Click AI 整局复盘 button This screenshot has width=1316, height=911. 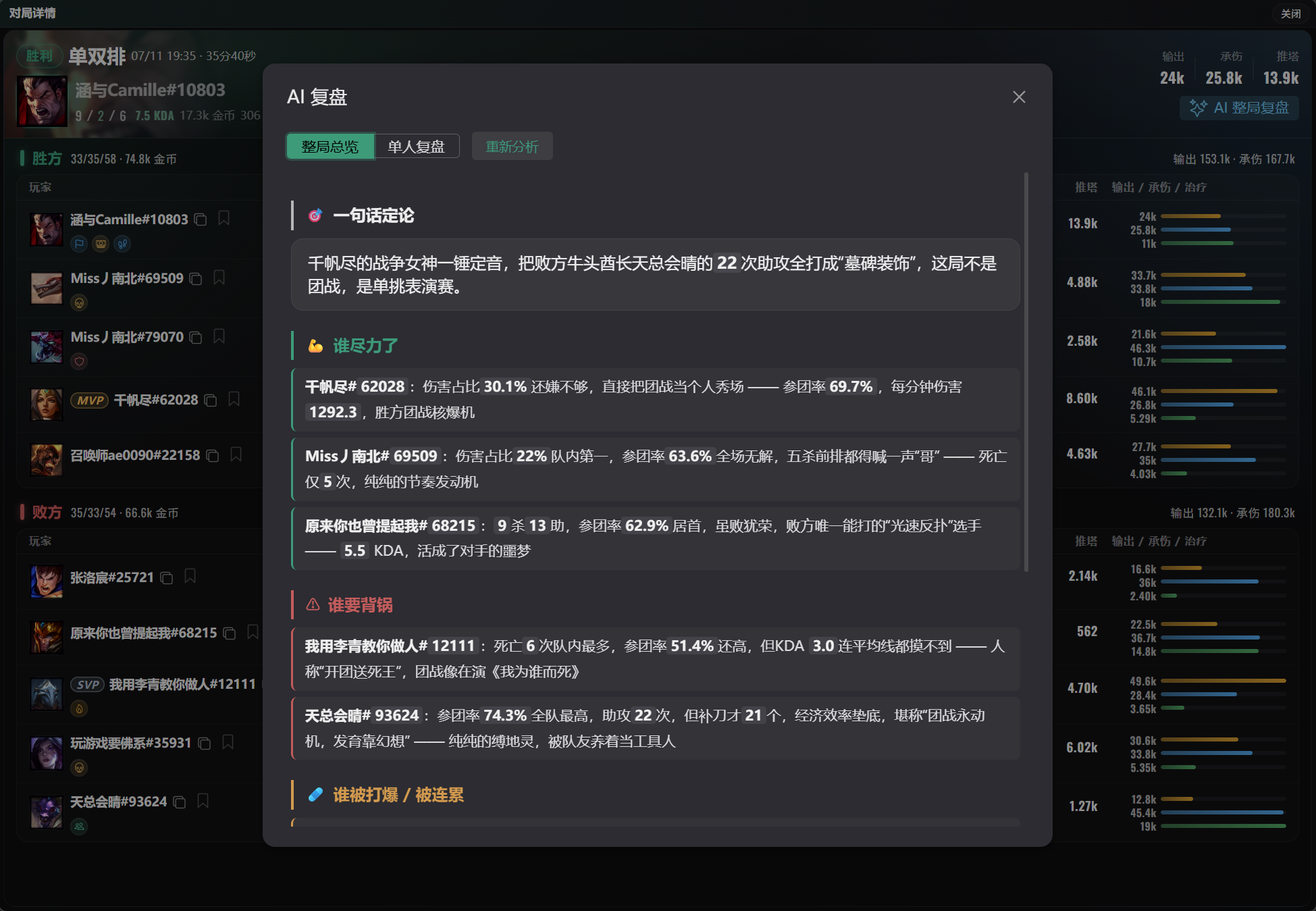pos(1239,108)
